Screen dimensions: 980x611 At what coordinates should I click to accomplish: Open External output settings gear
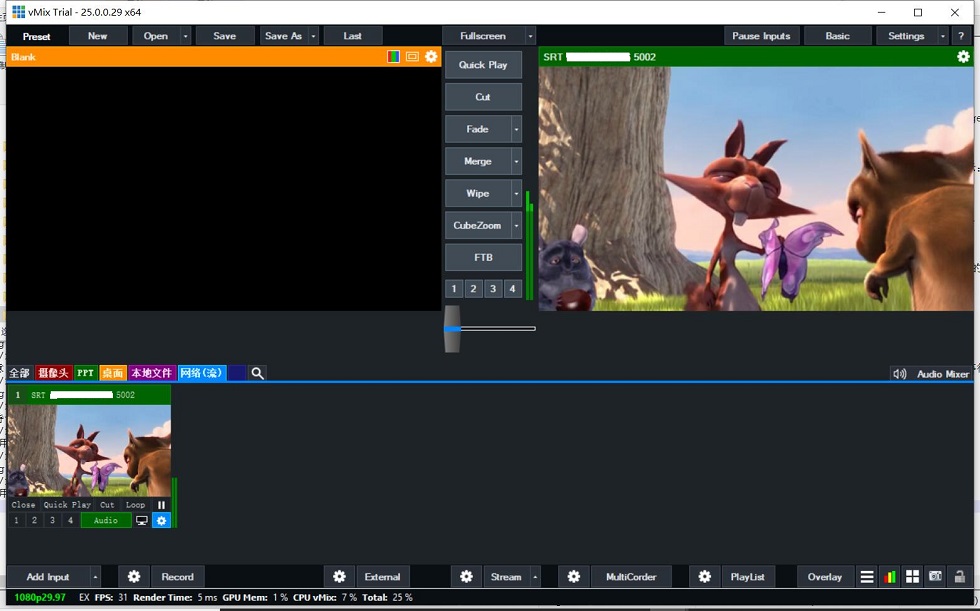point(339,577)
